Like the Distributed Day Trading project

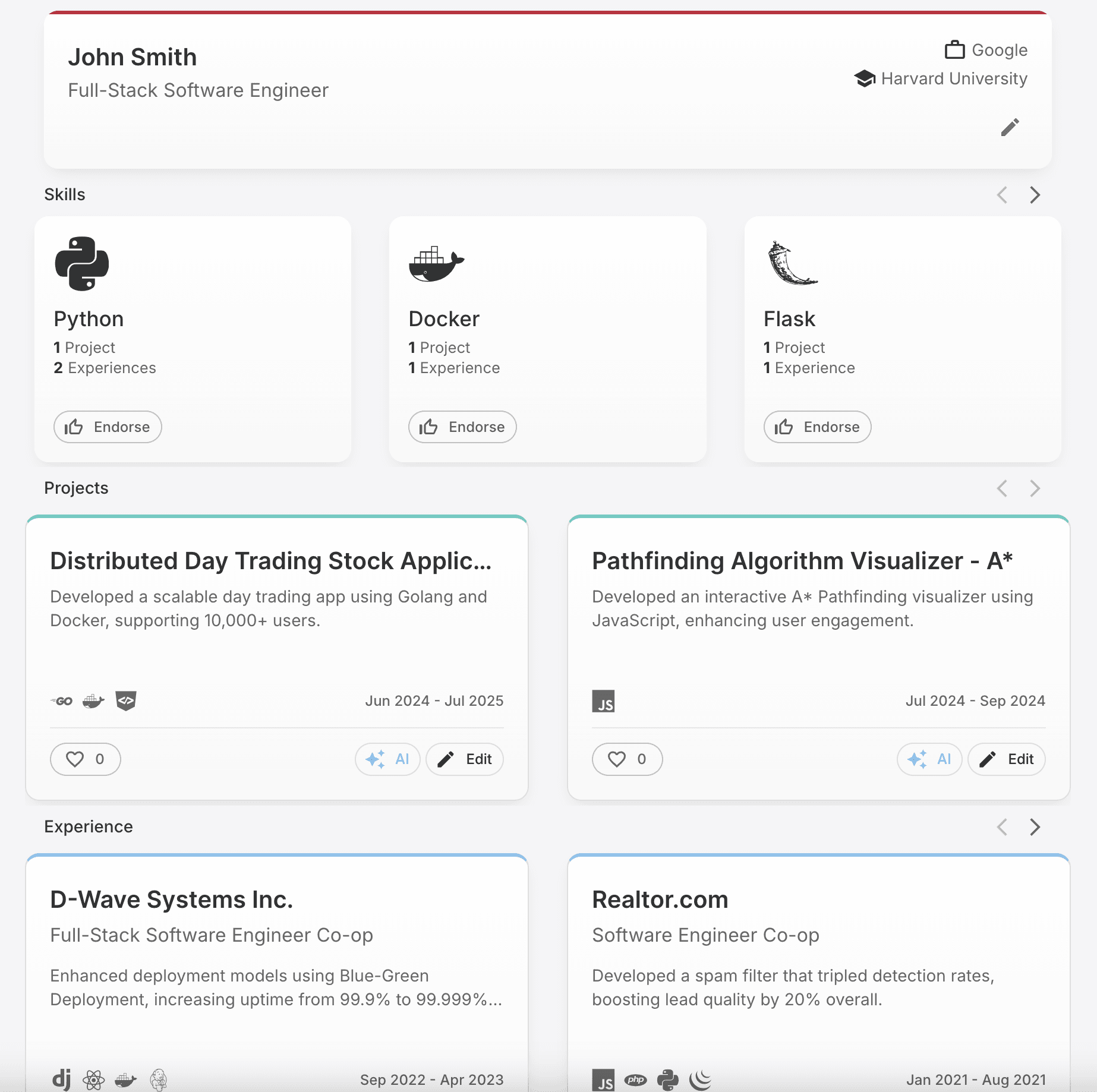(86, 759)
